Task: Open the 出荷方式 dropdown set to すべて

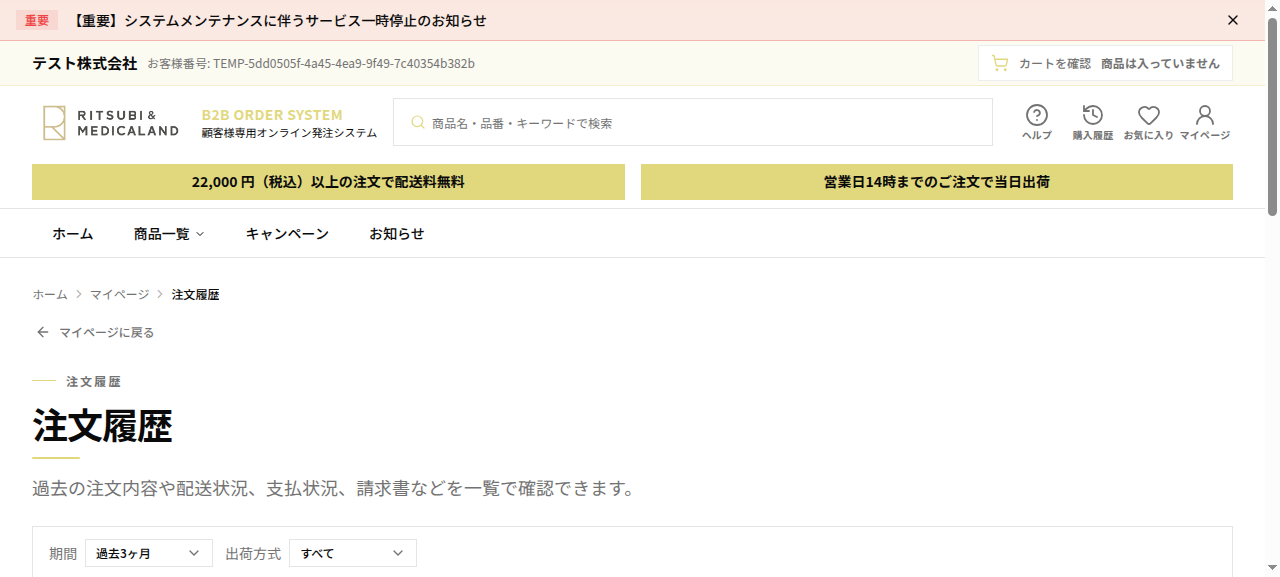Action: point(353,553)
